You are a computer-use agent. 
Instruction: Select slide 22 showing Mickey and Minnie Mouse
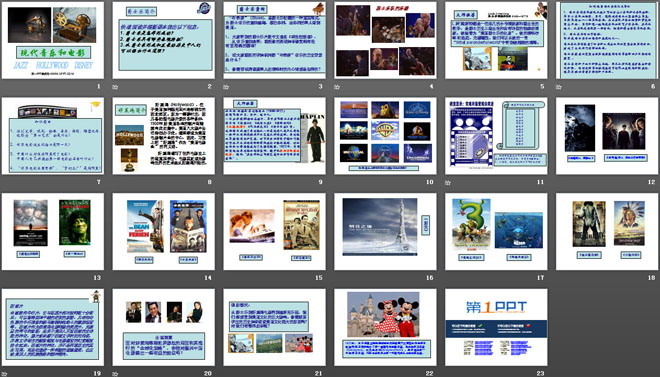pyautogui.click(x=385, y=327)
